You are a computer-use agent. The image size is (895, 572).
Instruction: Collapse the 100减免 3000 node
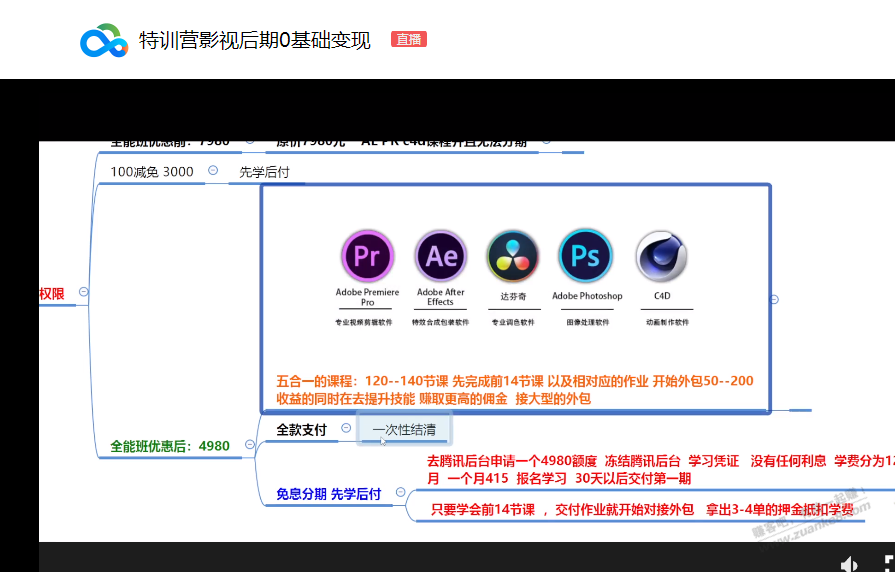pos(213,170)
